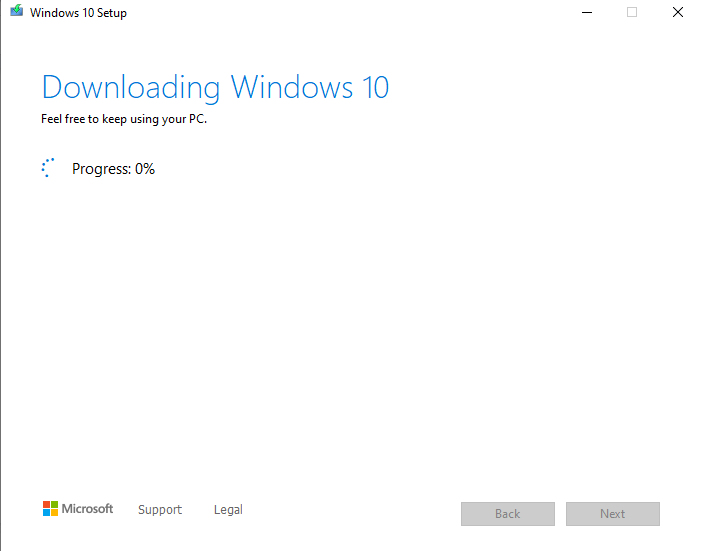Open the Legal link

pyautogui.click(x=228, y=509)
